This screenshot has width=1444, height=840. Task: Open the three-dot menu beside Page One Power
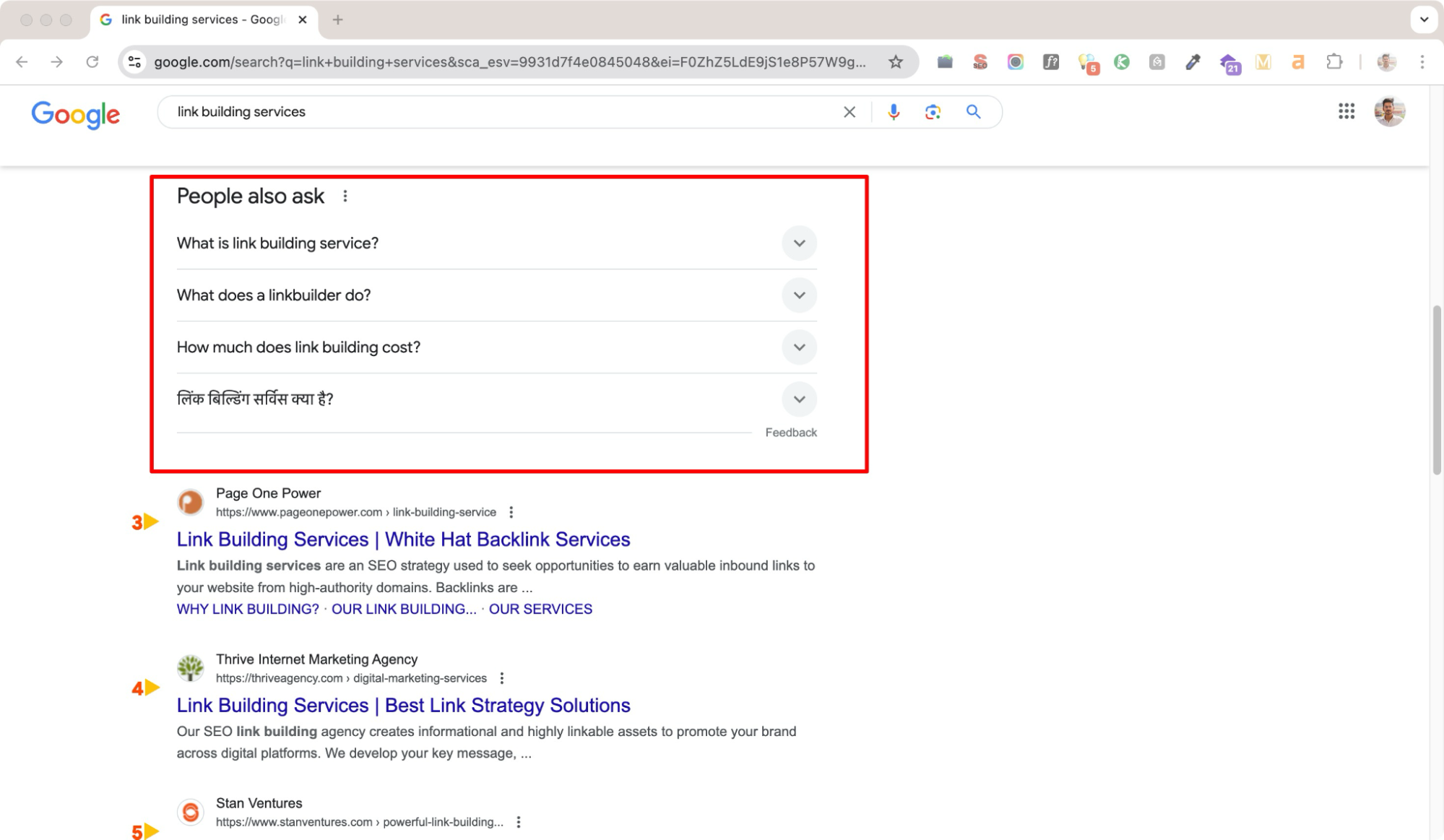(511, 511)
